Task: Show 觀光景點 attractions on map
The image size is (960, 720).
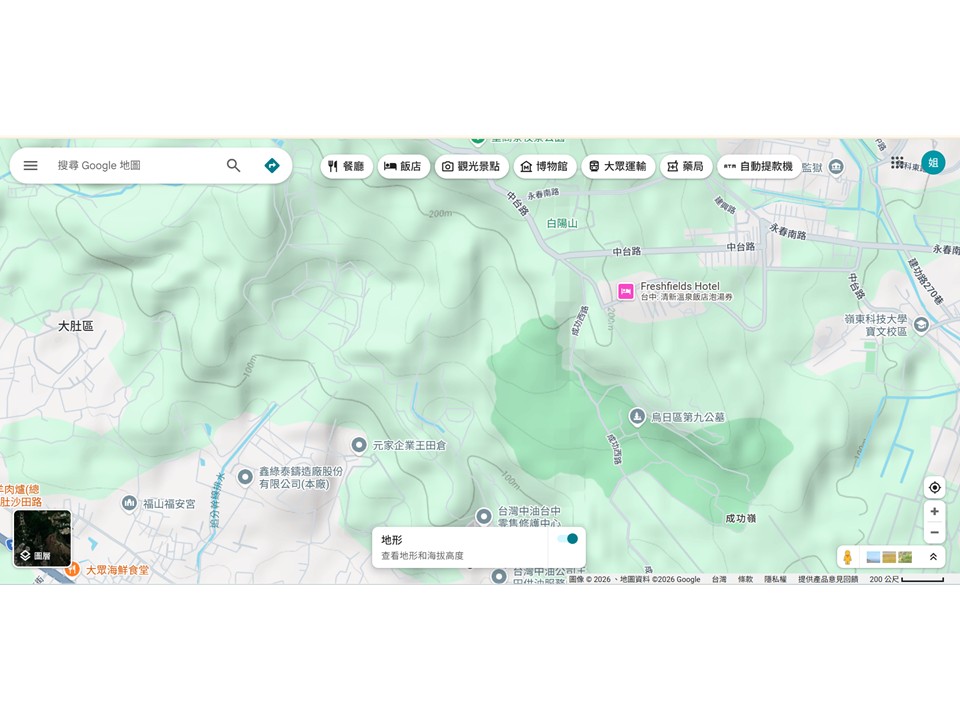Action: (471, 166)
